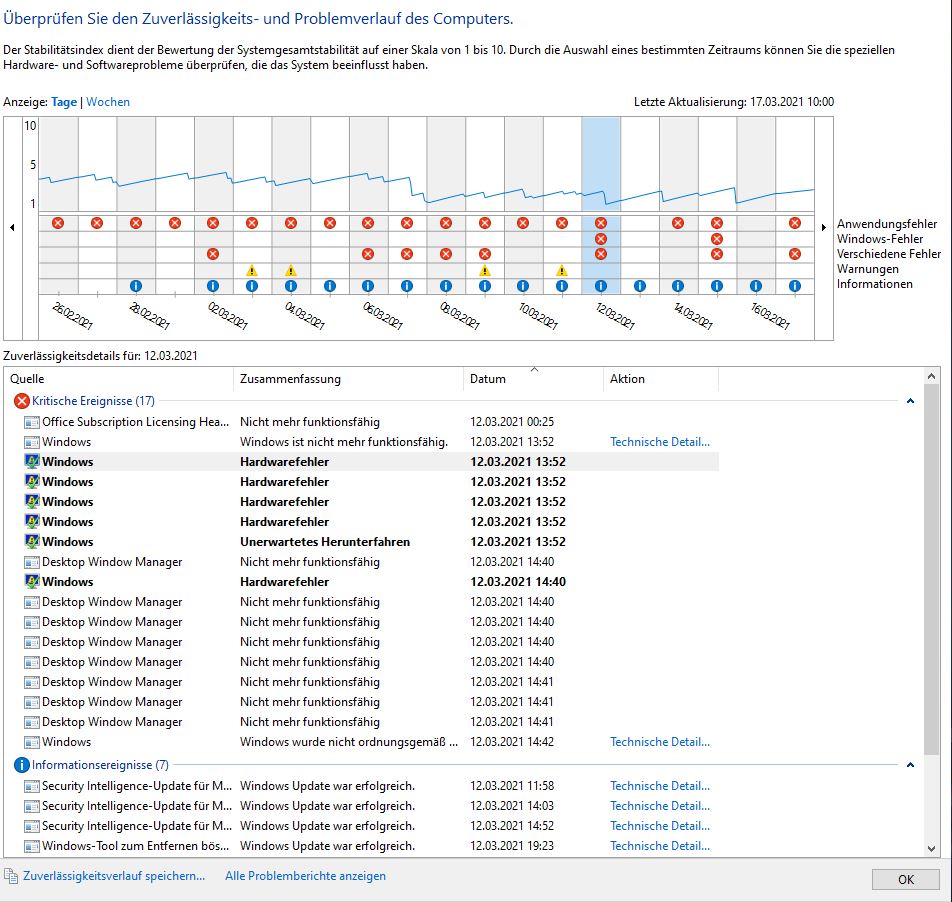952x902 pixels.
Task: Select the Hardwarefehler row dated 14:40
Action: click(370, 582)
